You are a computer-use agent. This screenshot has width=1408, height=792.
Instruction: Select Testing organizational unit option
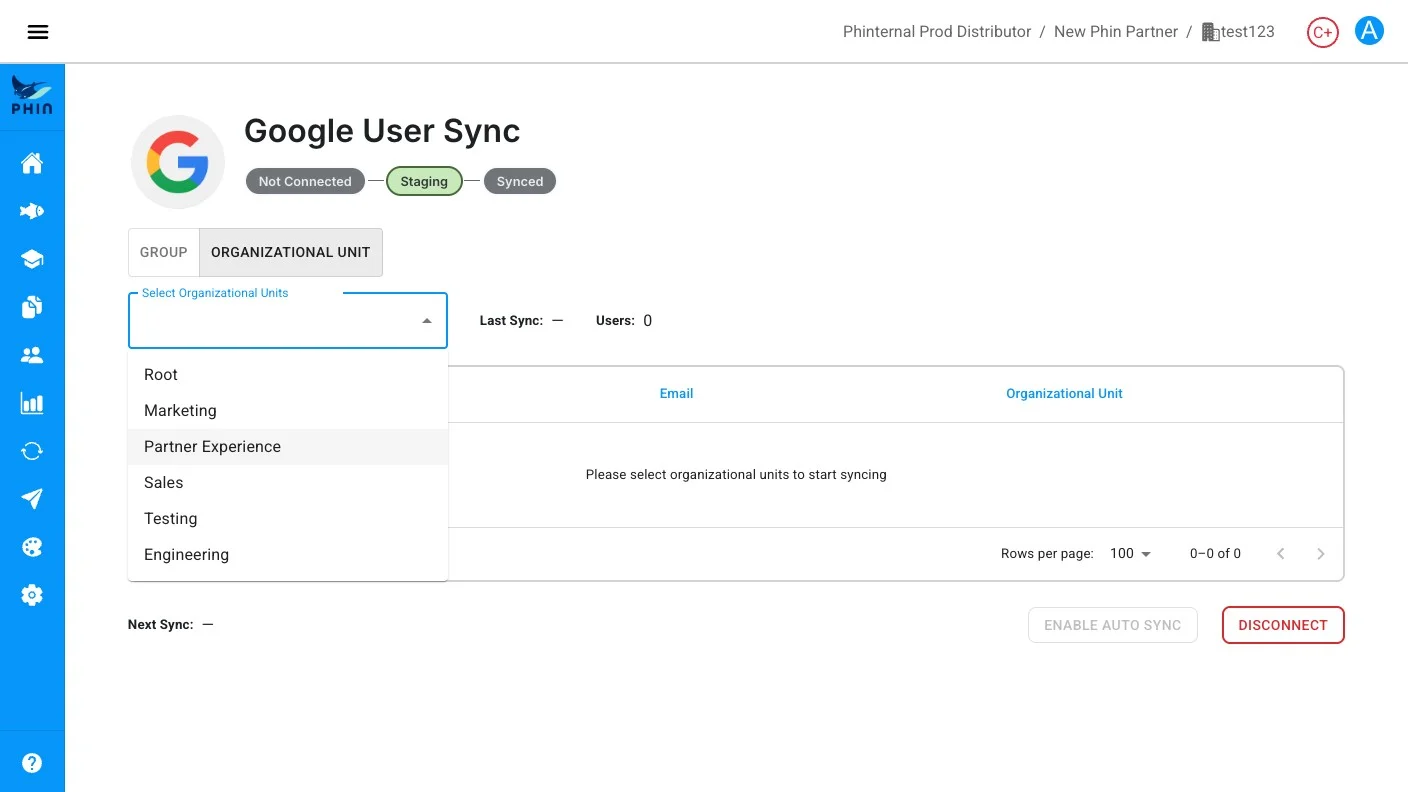coord(288,519)
